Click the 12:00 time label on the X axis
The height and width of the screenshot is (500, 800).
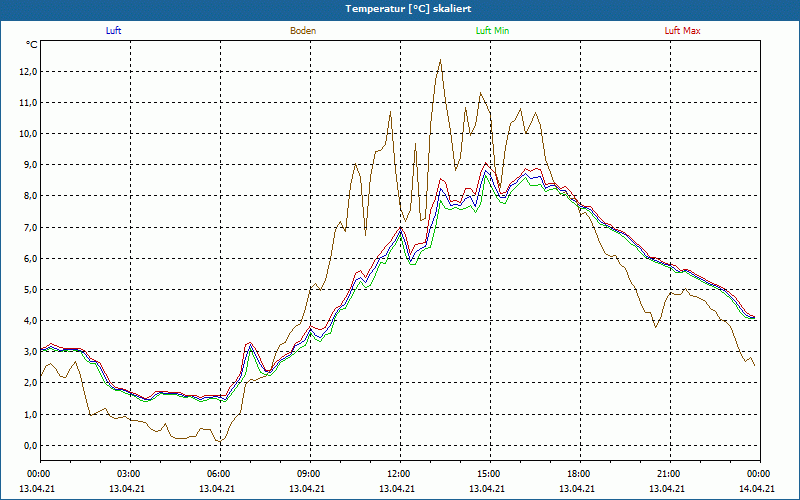coord(400,474)
